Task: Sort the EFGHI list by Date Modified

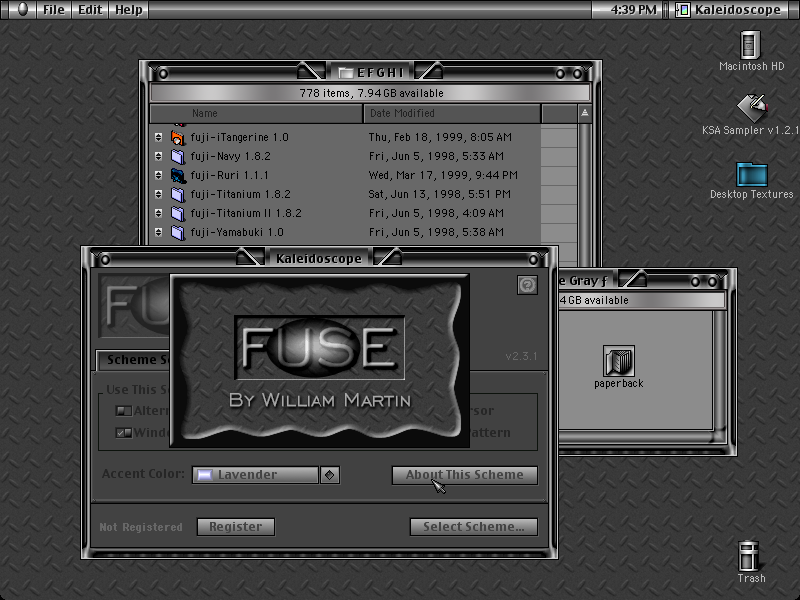Action: pyautogui.click(x=452, y=113)
